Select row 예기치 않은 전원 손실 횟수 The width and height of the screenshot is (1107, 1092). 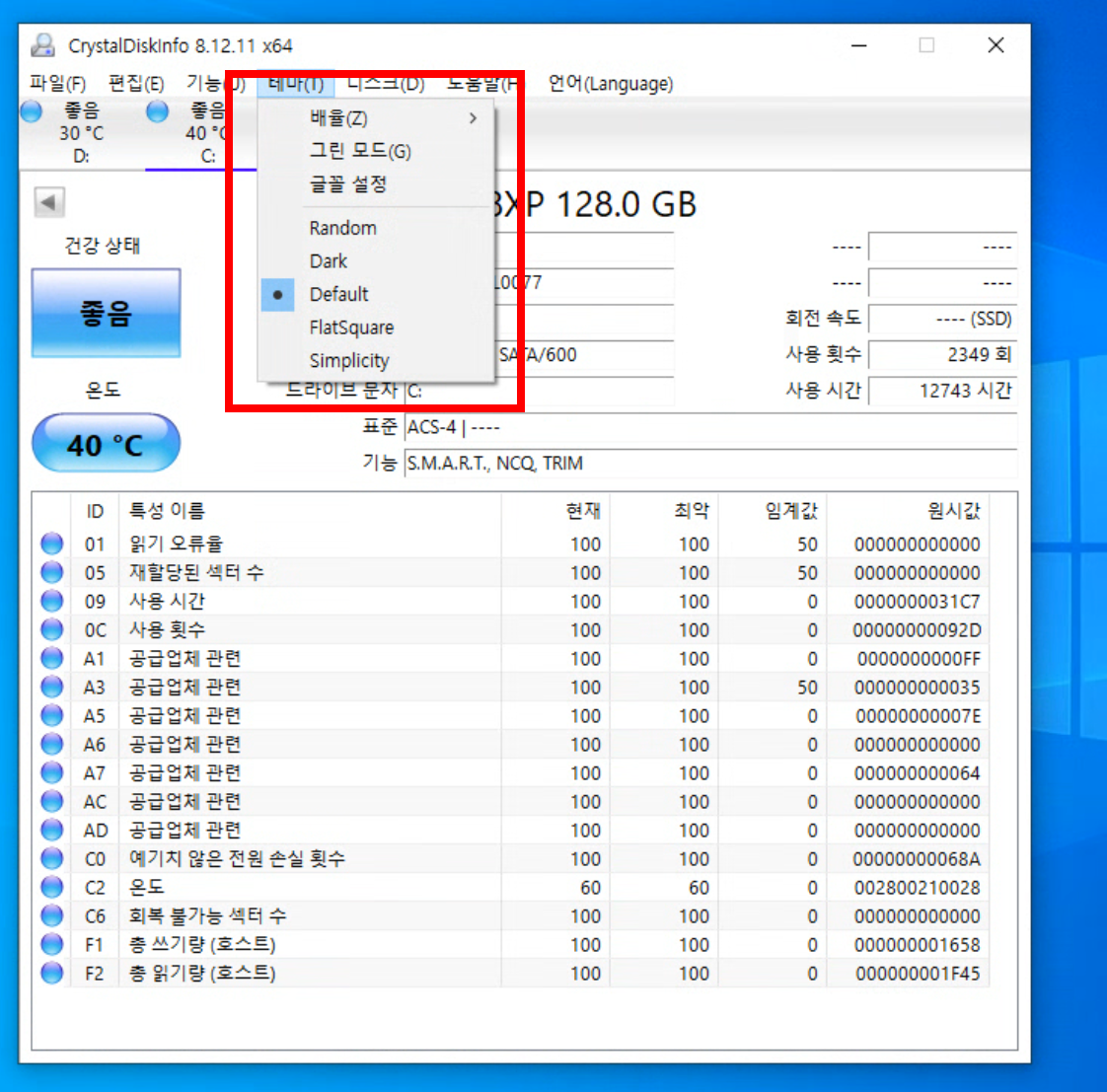point(511,858)
